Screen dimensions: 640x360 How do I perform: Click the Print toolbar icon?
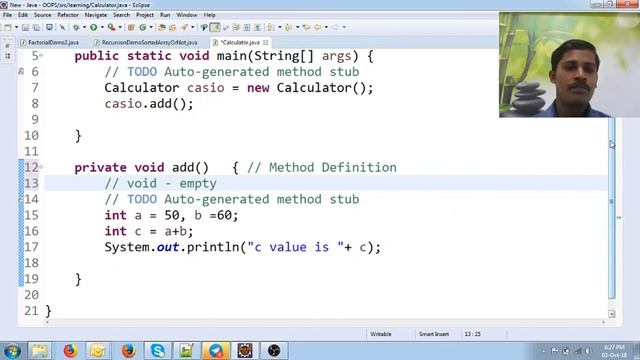(49, 27)
